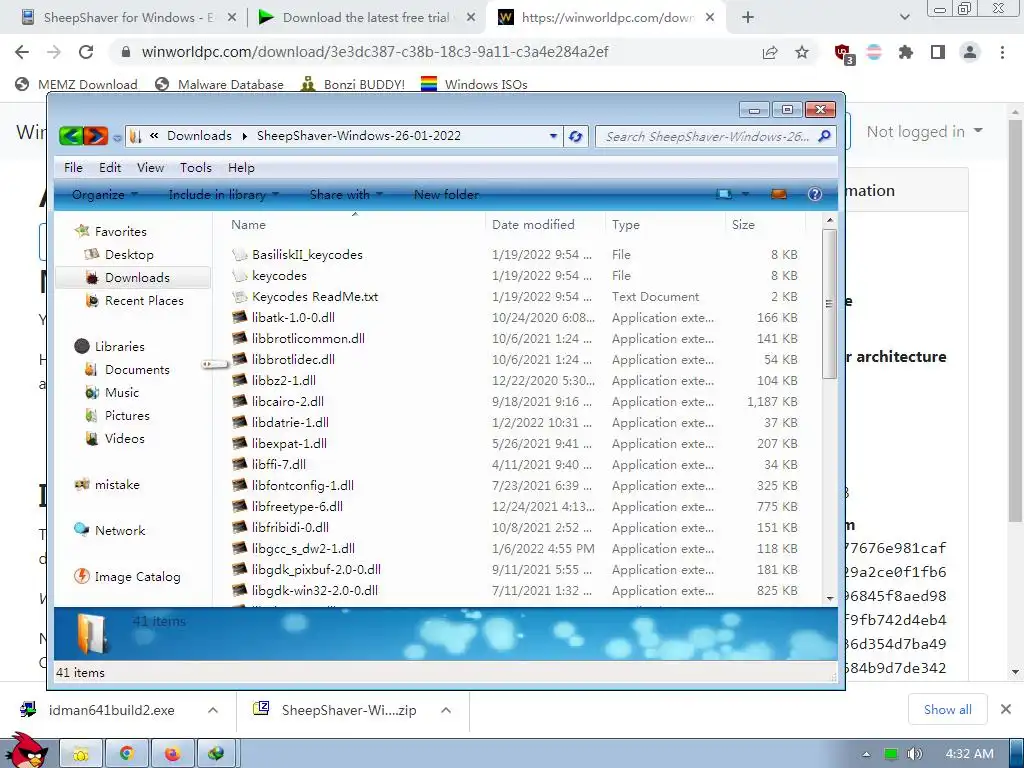The image size is (1024, 768).
Task: Open a new Chrome tab
Action: (x=748, y=18)
